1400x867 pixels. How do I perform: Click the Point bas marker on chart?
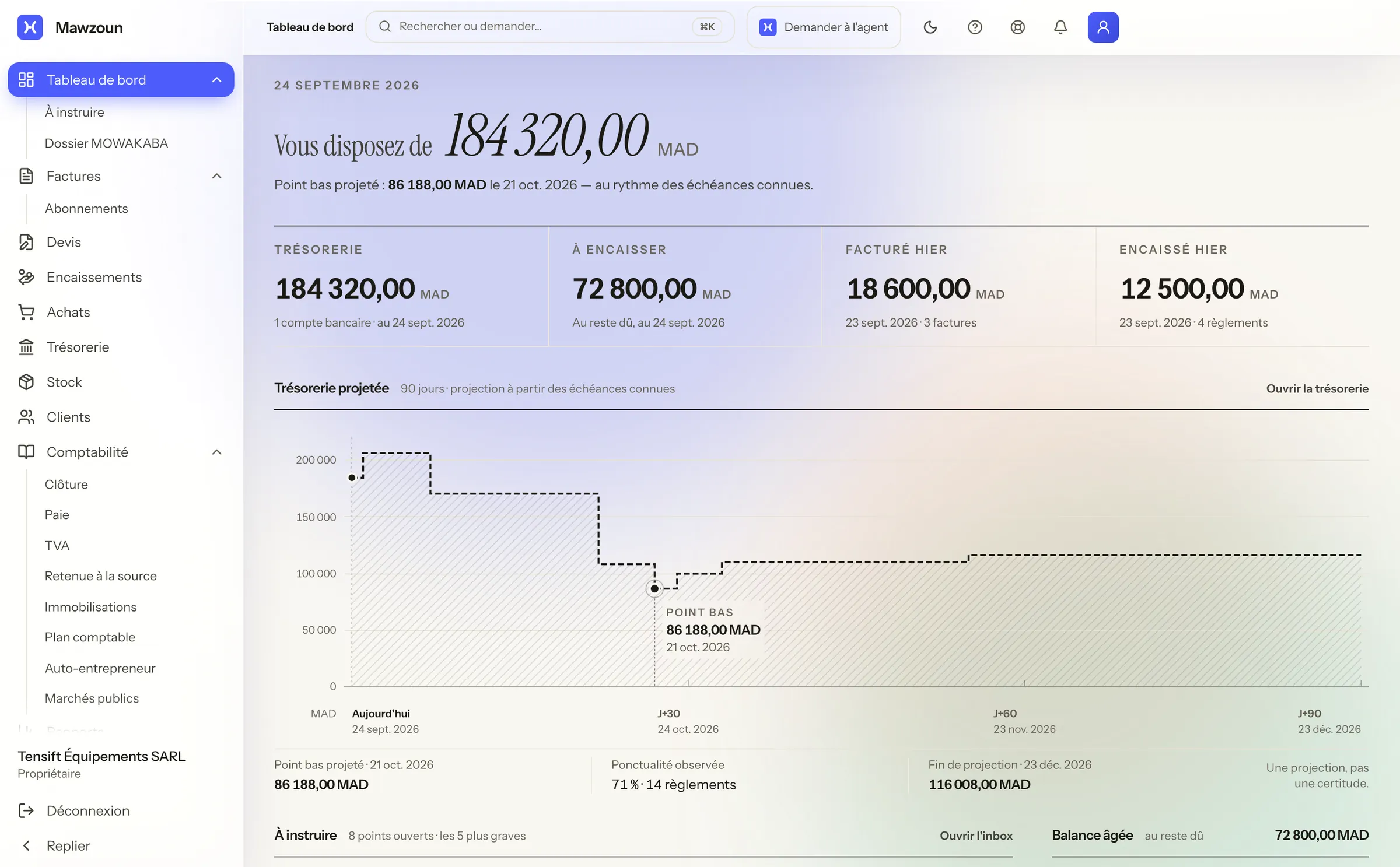(654, 588)
